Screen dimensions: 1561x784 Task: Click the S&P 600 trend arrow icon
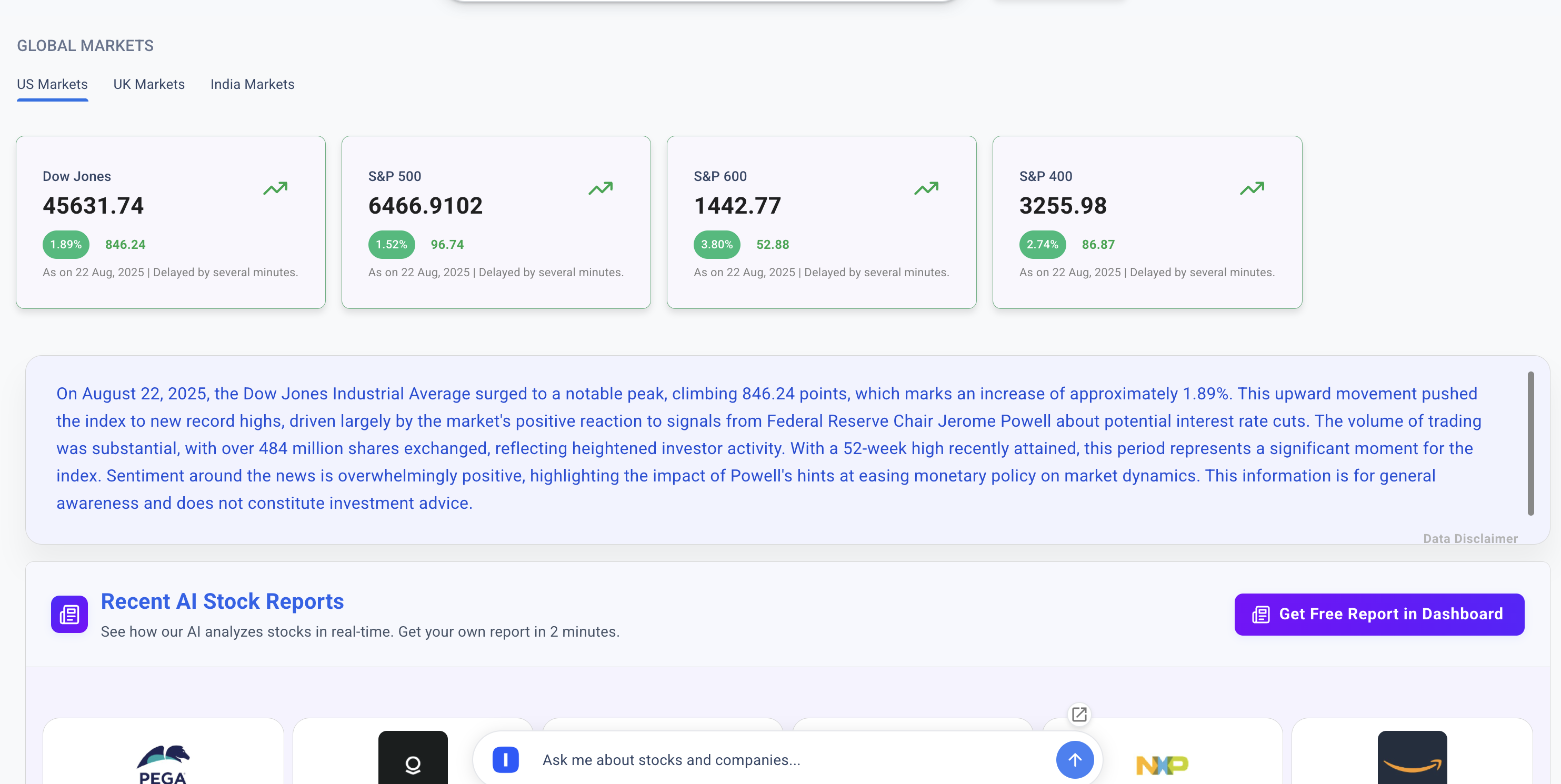click(x=926, y=188)
